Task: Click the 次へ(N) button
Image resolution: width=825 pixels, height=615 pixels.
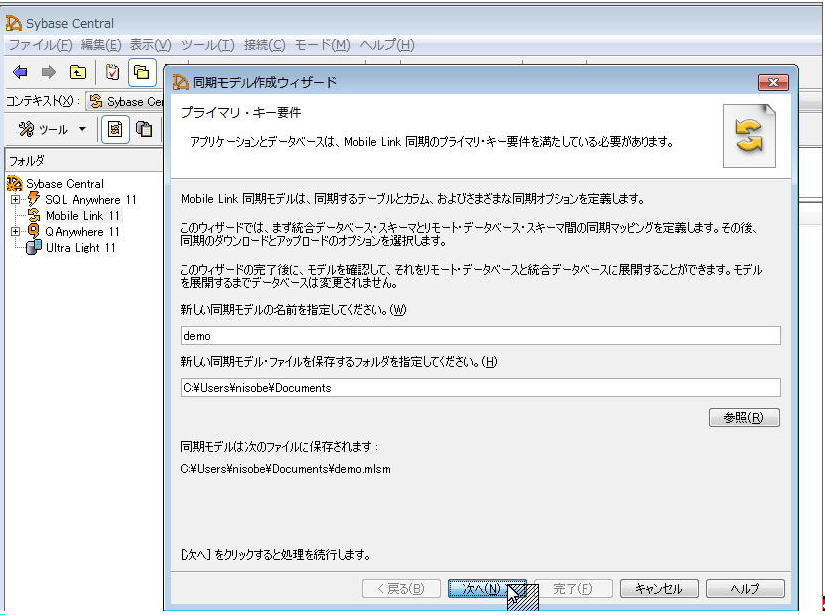Action: click(487, 589)
